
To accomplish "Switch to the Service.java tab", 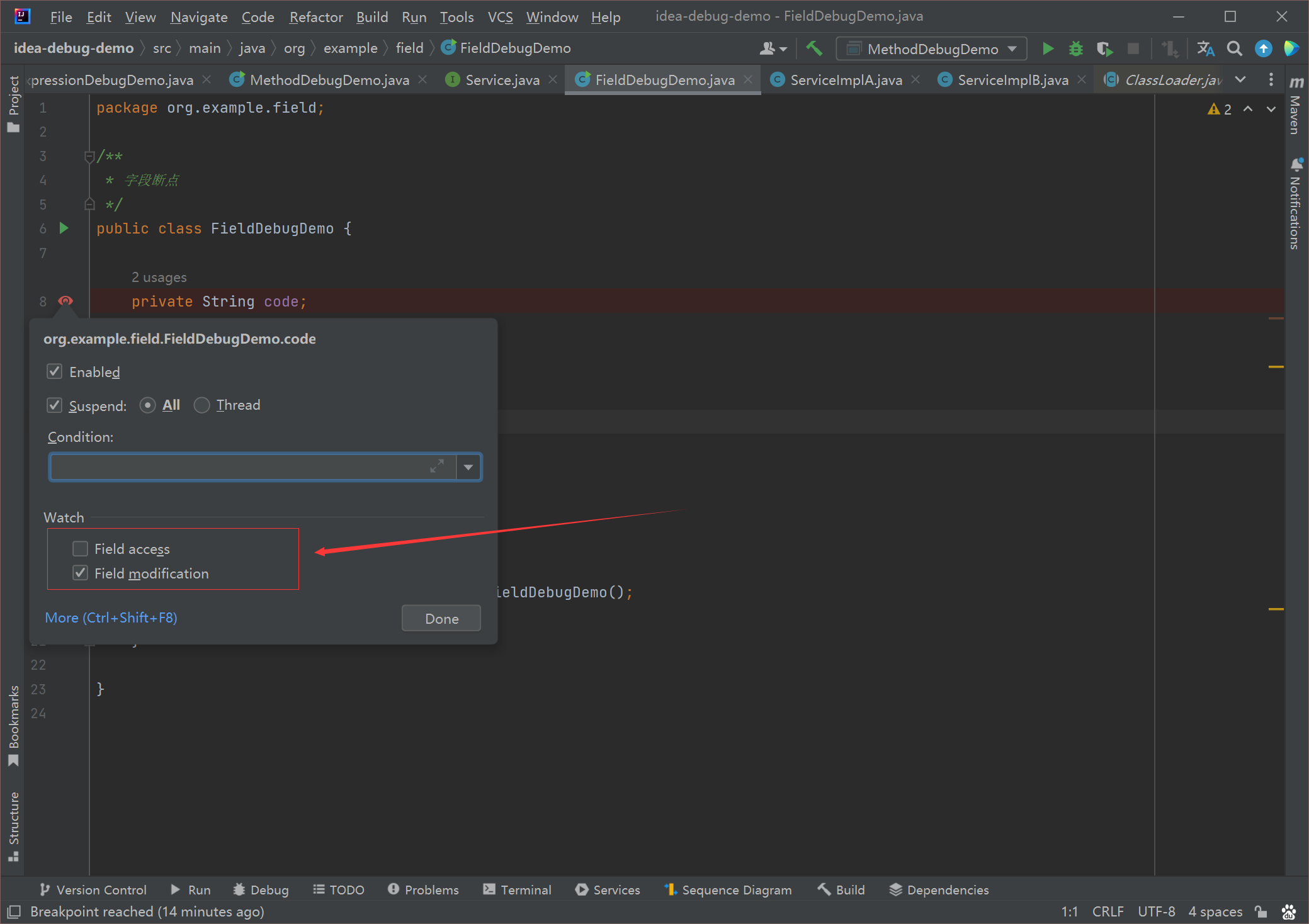I will pyautogui.click(x=502, y=80).
